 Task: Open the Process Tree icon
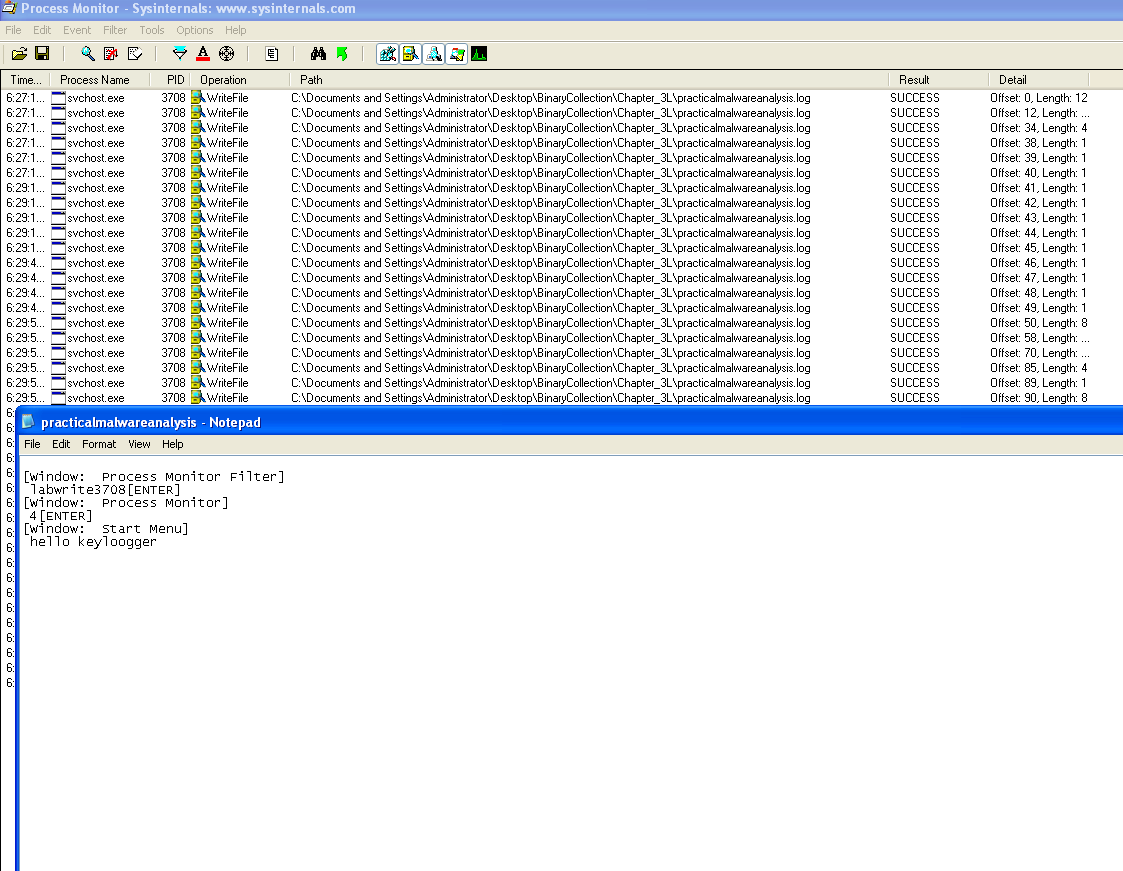[x=271, y=54]
